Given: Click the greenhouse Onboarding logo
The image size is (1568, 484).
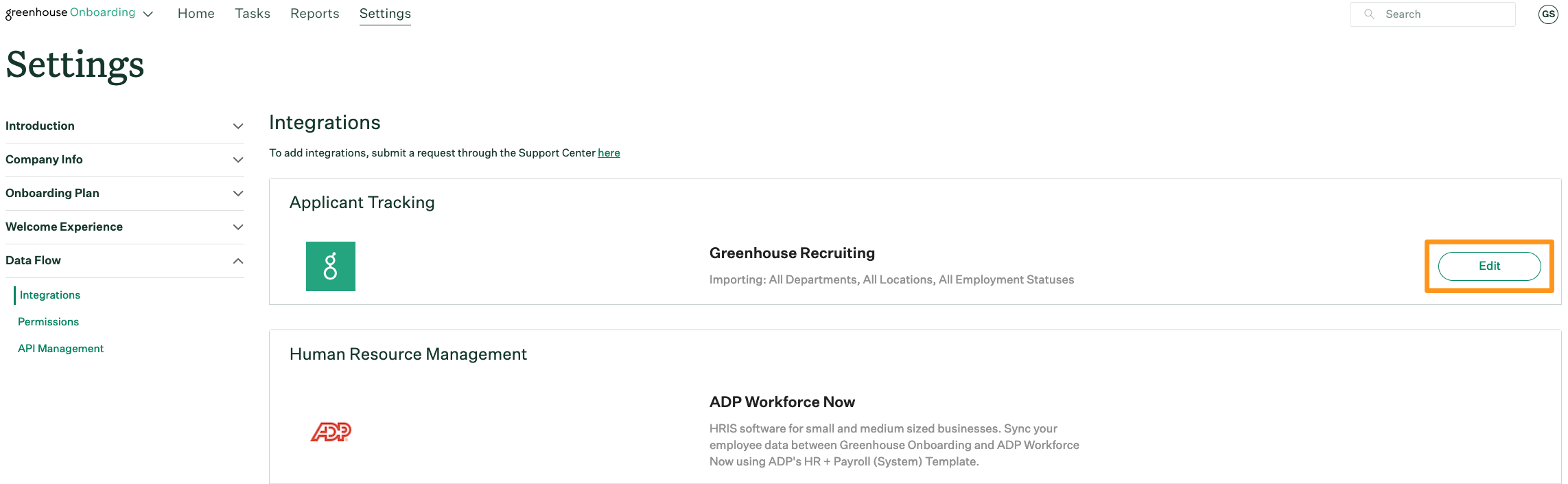Looking at the screenshot, I should (x=70, y=13).
